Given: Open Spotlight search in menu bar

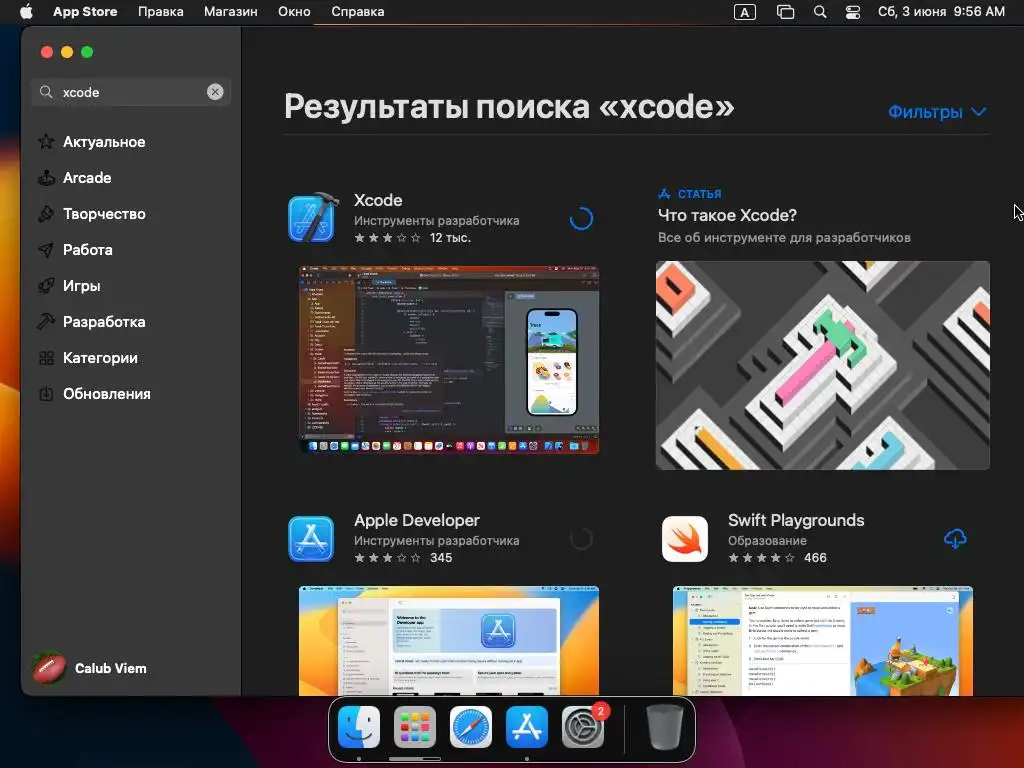Looking at the screenshot, I should pyautogui.click(x=820, y=12).
